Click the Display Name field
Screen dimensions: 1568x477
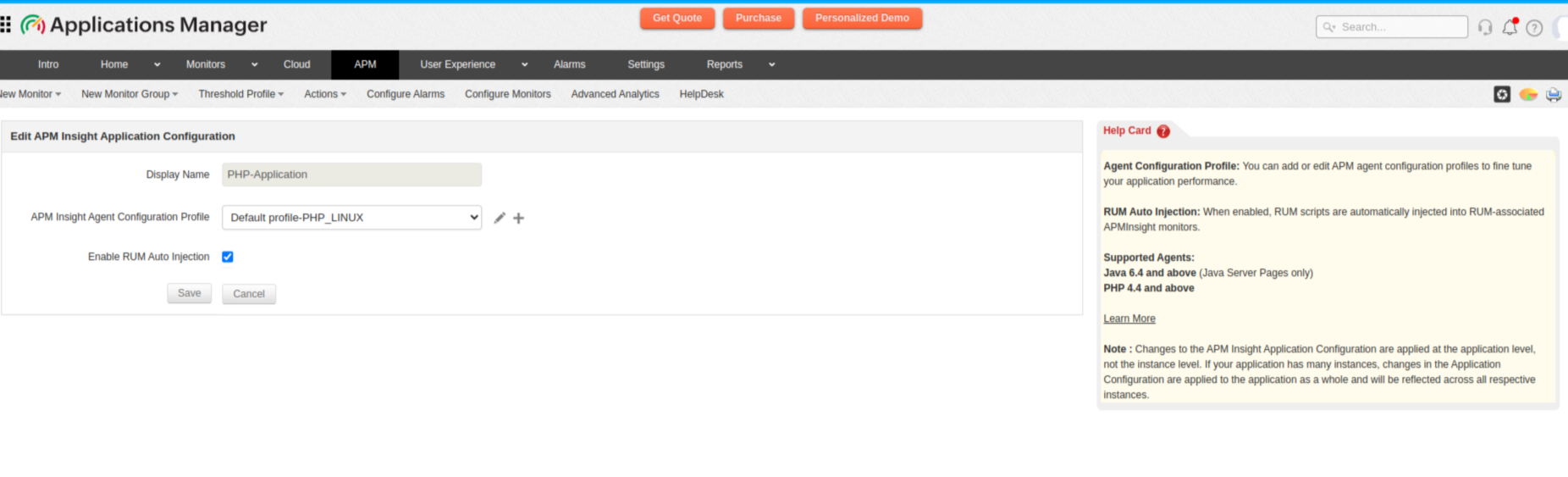coord(352,175)
